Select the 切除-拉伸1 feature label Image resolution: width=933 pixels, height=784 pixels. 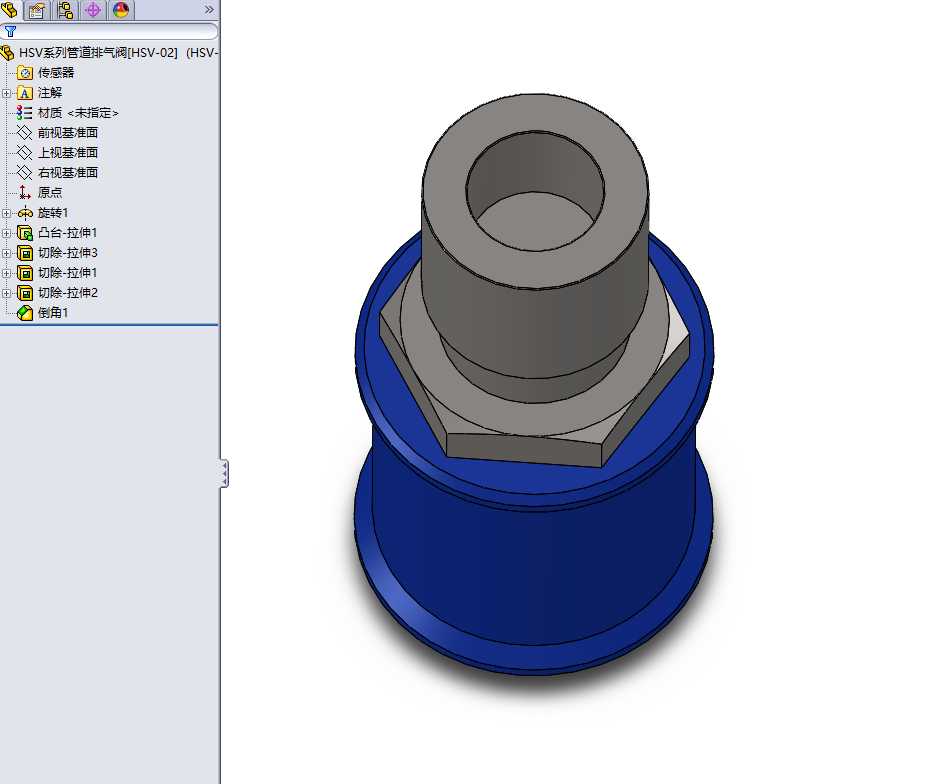pyautogui.click(x=67, y=272)
